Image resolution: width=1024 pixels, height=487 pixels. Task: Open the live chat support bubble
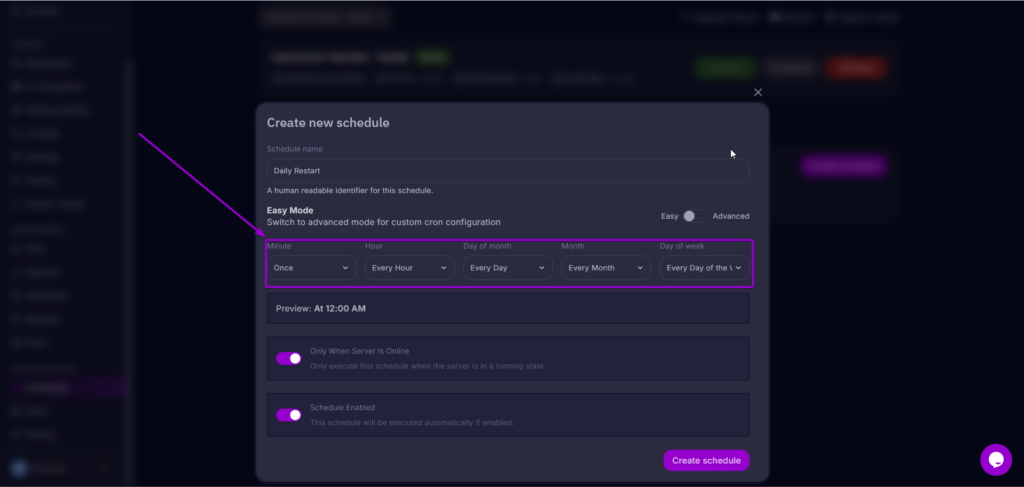click(x=996, y=460)
